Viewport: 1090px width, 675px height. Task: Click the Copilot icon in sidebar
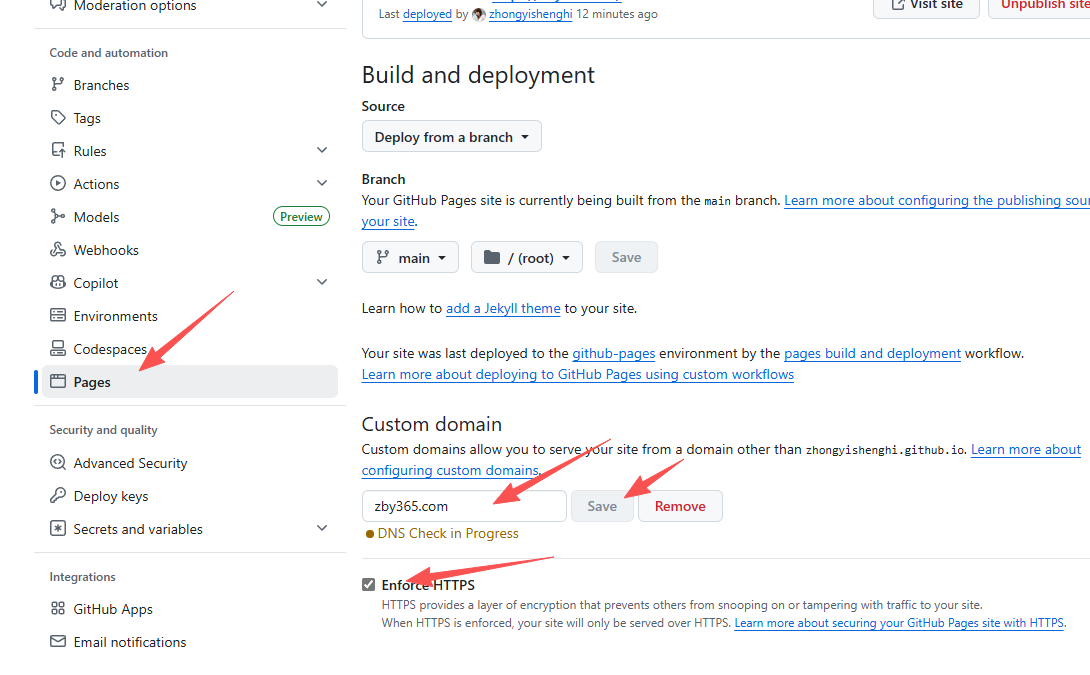coord(58,282)
